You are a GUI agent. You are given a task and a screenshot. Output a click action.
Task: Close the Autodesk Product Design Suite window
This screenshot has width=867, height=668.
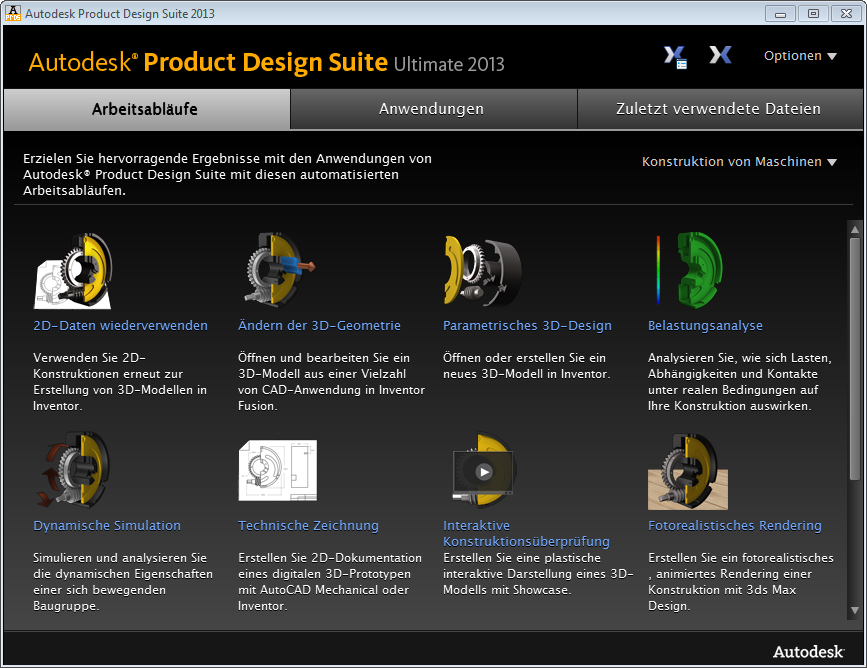(x=846, y=13)
